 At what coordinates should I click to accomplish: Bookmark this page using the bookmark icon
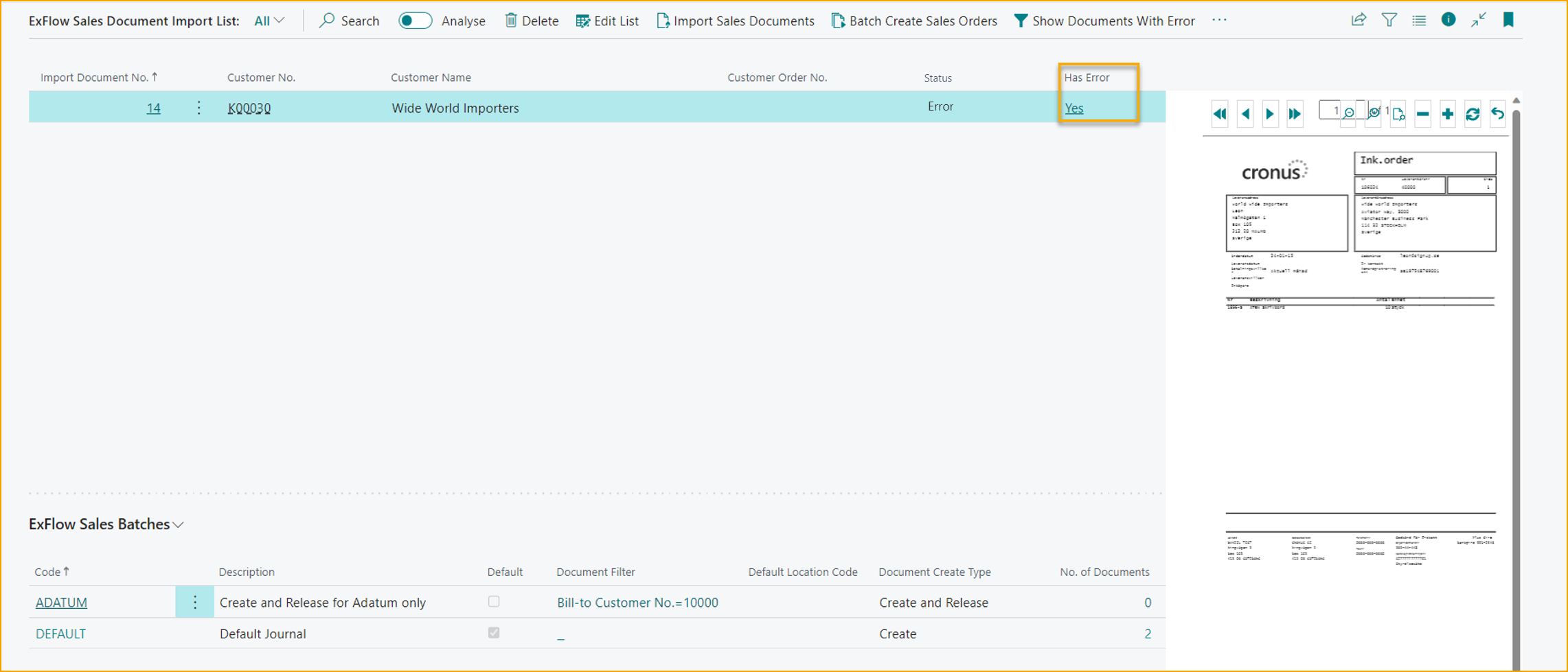tap(1508, 20)
